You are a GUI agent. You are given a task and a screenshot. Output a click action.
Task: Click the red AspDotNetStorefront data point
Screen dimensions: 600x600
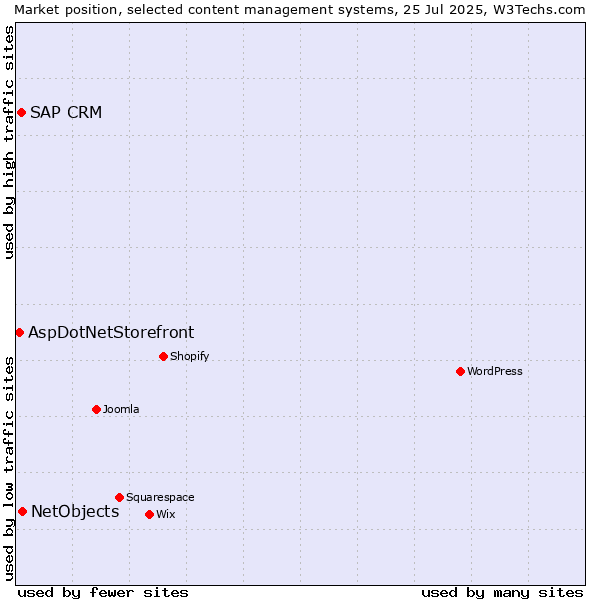[20, 333]
